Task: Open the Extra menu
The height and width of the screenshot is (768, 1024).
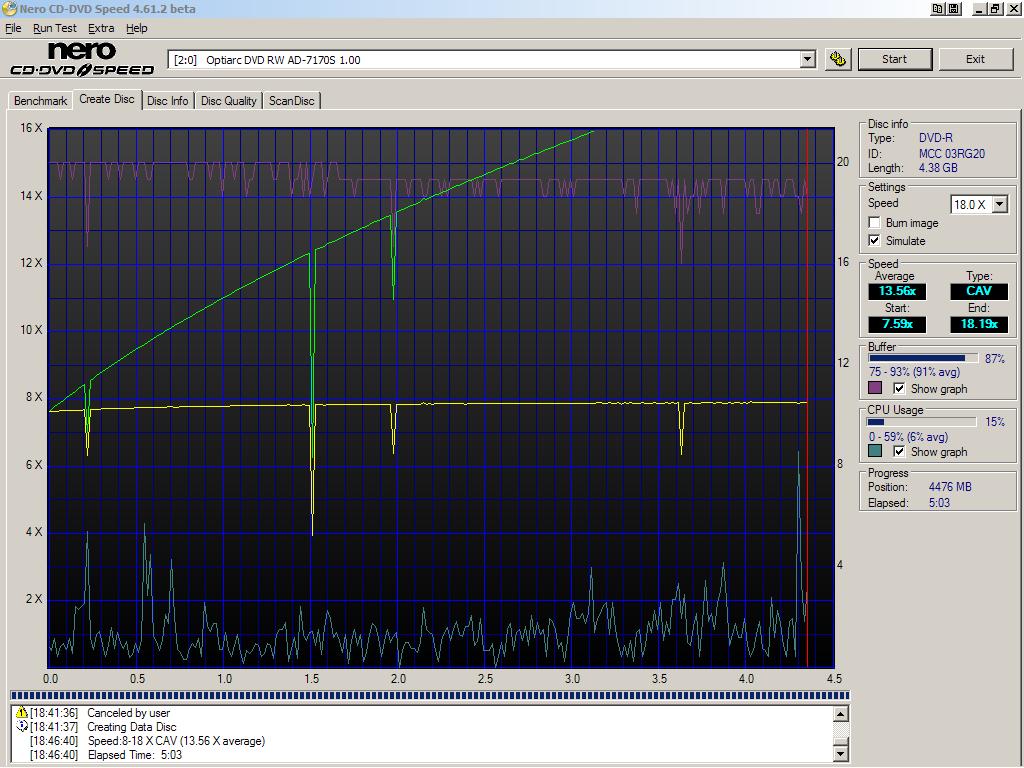Action: 101,28
